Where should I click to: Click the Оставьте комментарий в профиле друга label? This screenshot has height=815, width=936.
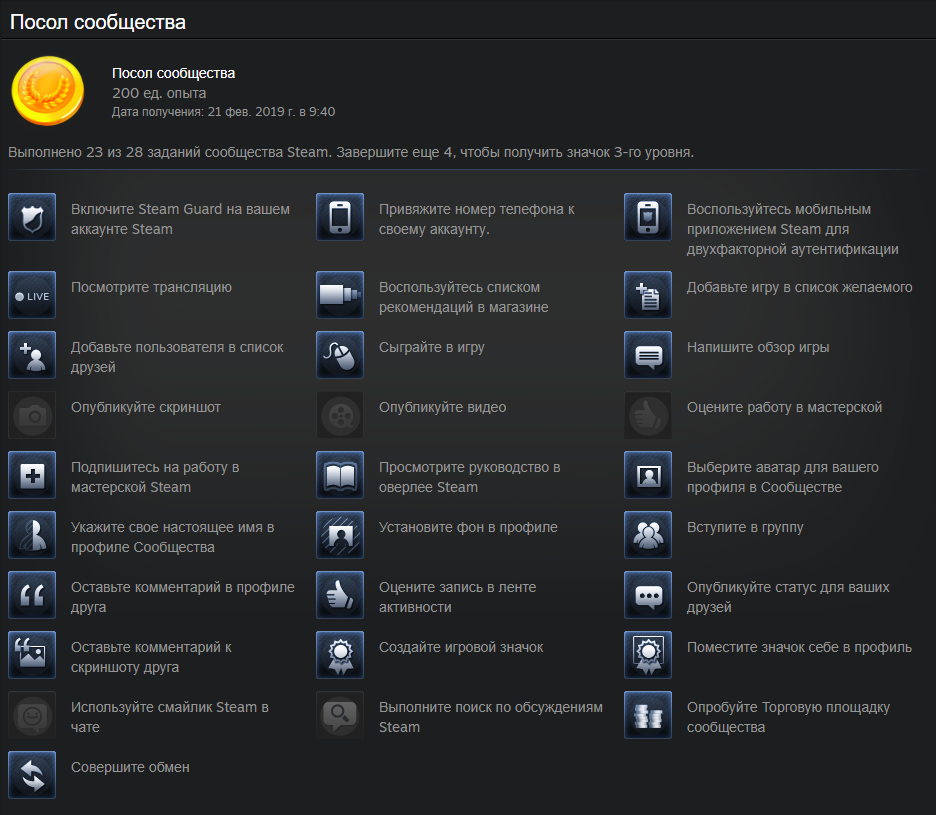[183, 597]
